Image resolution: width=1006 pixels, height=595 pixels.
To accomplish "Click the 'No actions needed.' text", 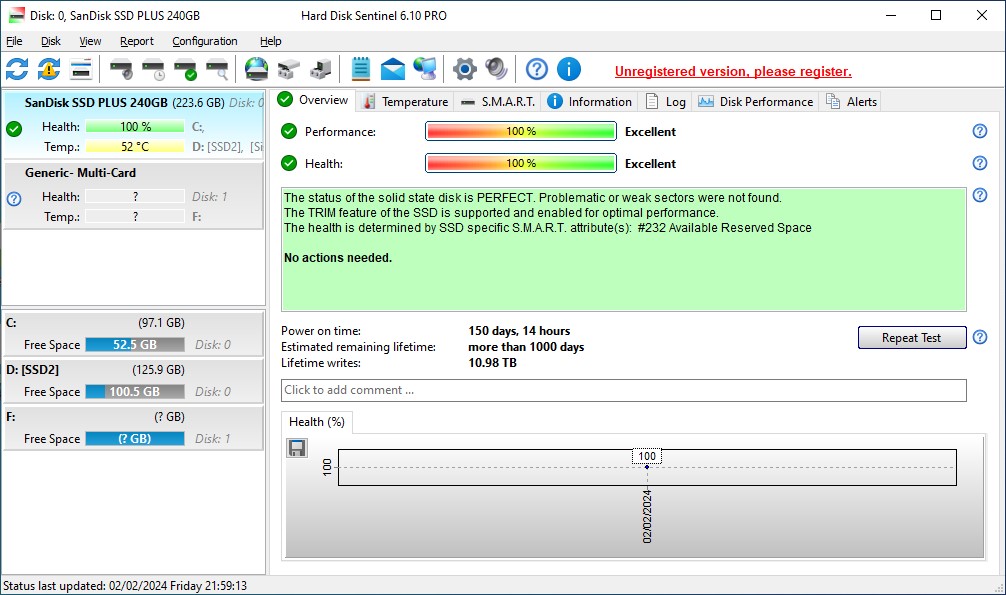I will (x=338, y=257).
